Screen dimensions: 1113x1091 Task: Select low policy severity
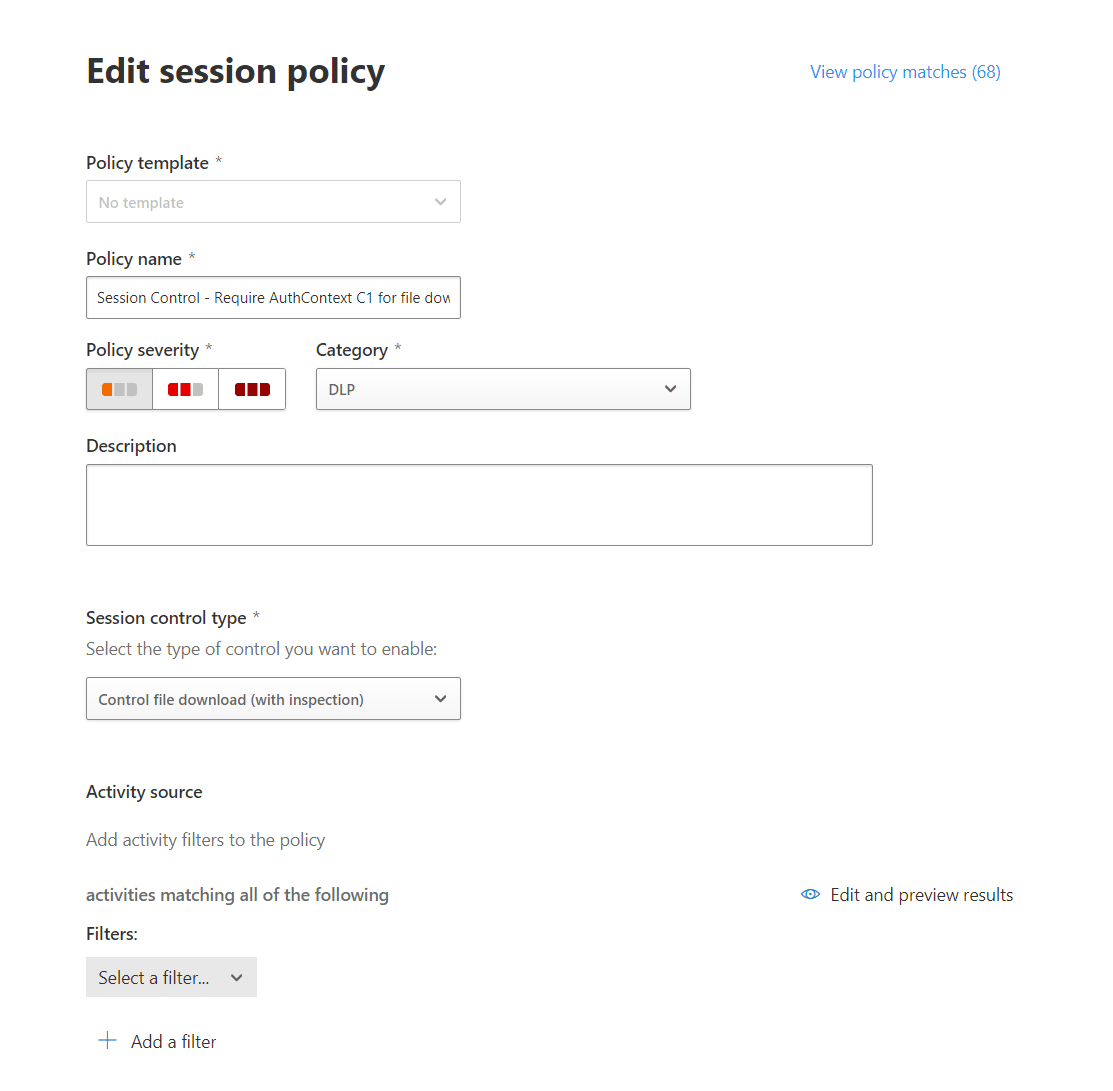coord(119,389)
